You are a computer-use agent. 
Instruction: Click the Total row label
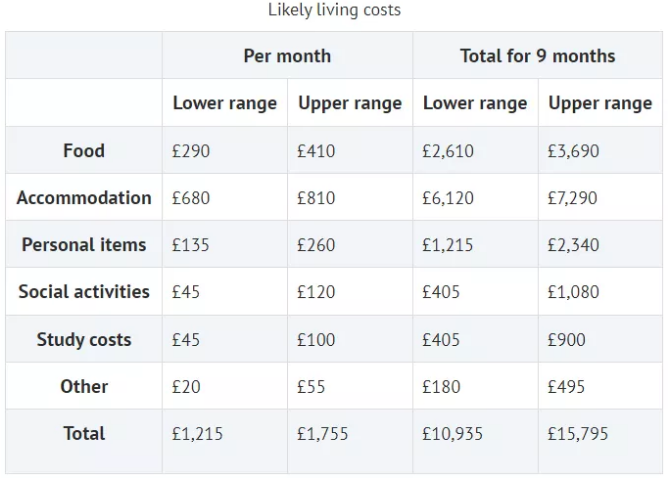coord(84,433)
